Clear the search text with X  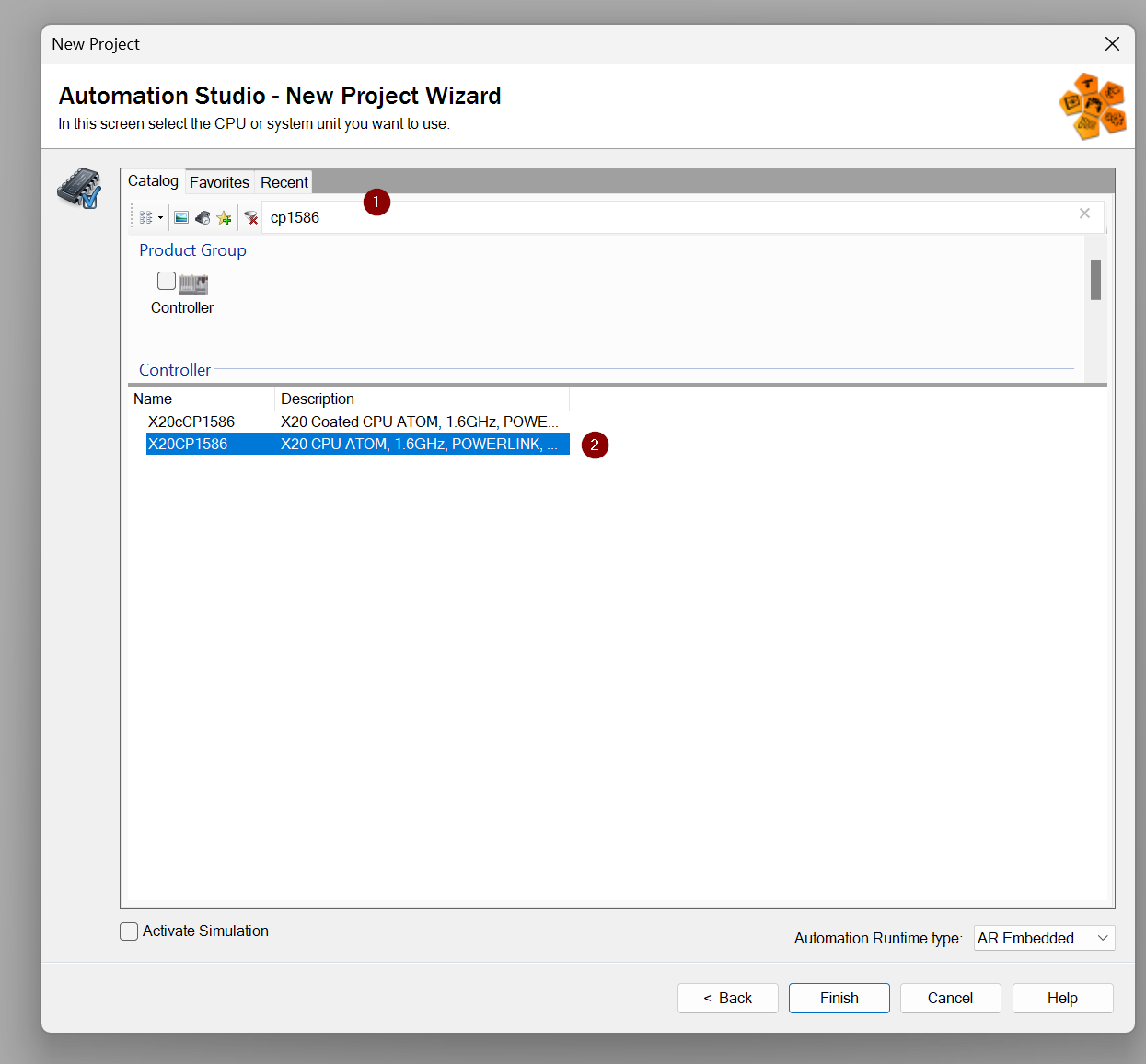click(1084, 214)
